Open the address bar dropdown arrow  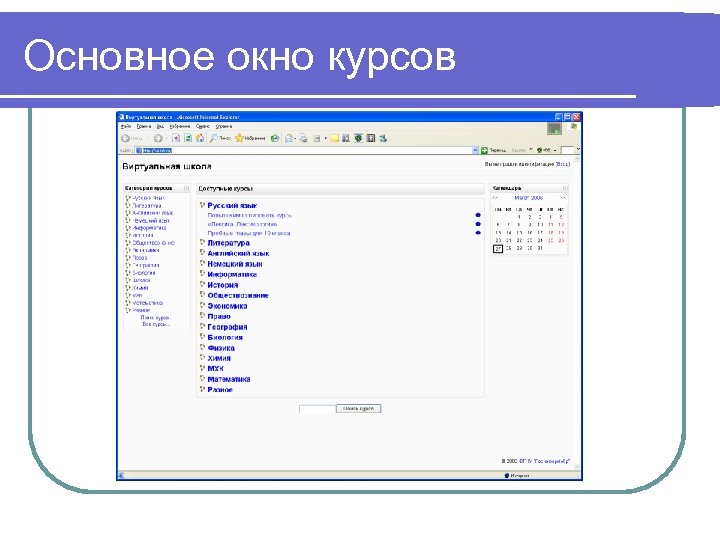pos(475,150)
